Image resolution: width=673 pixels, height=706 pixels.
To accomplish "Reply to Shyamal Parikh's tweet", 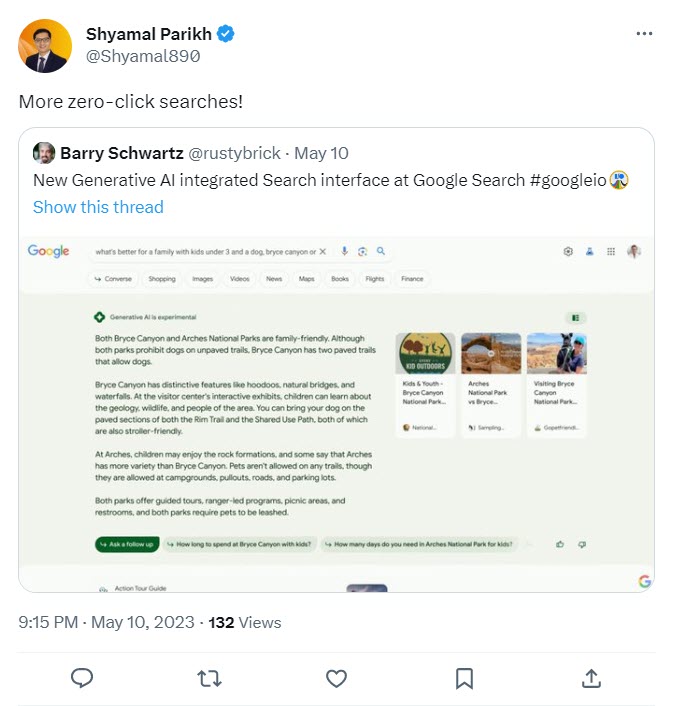I will 83,679.
